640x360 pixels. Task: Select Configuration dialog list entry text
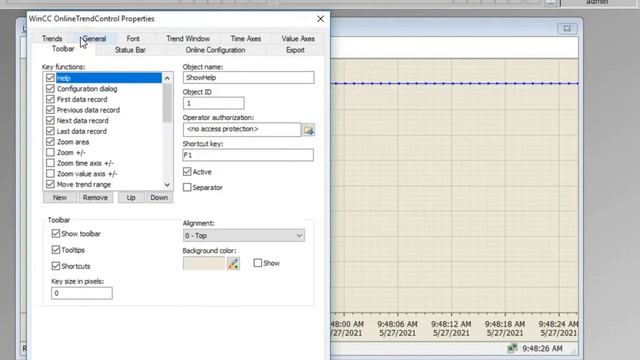(x=87, y=89)
